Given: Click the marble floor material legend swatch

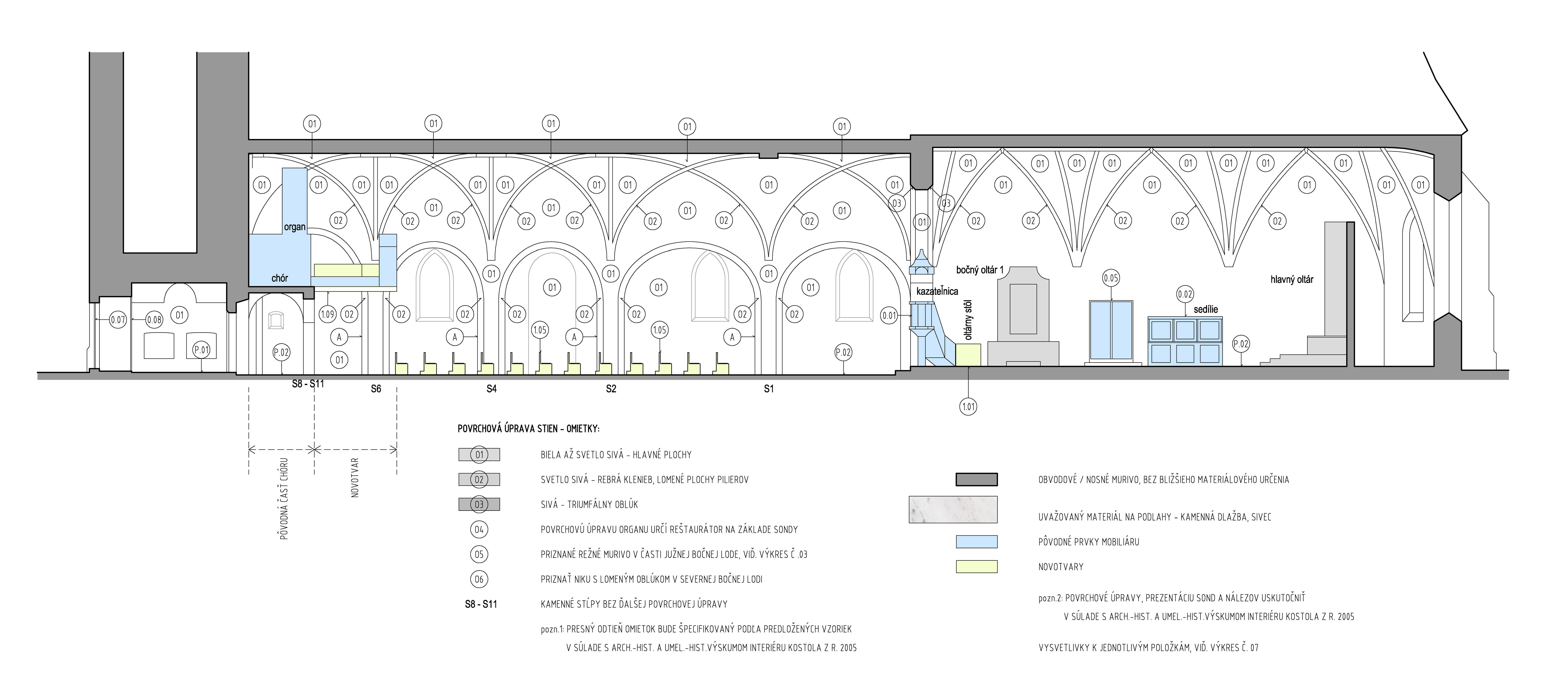Looking at the screenshot, I should point(953,509).
